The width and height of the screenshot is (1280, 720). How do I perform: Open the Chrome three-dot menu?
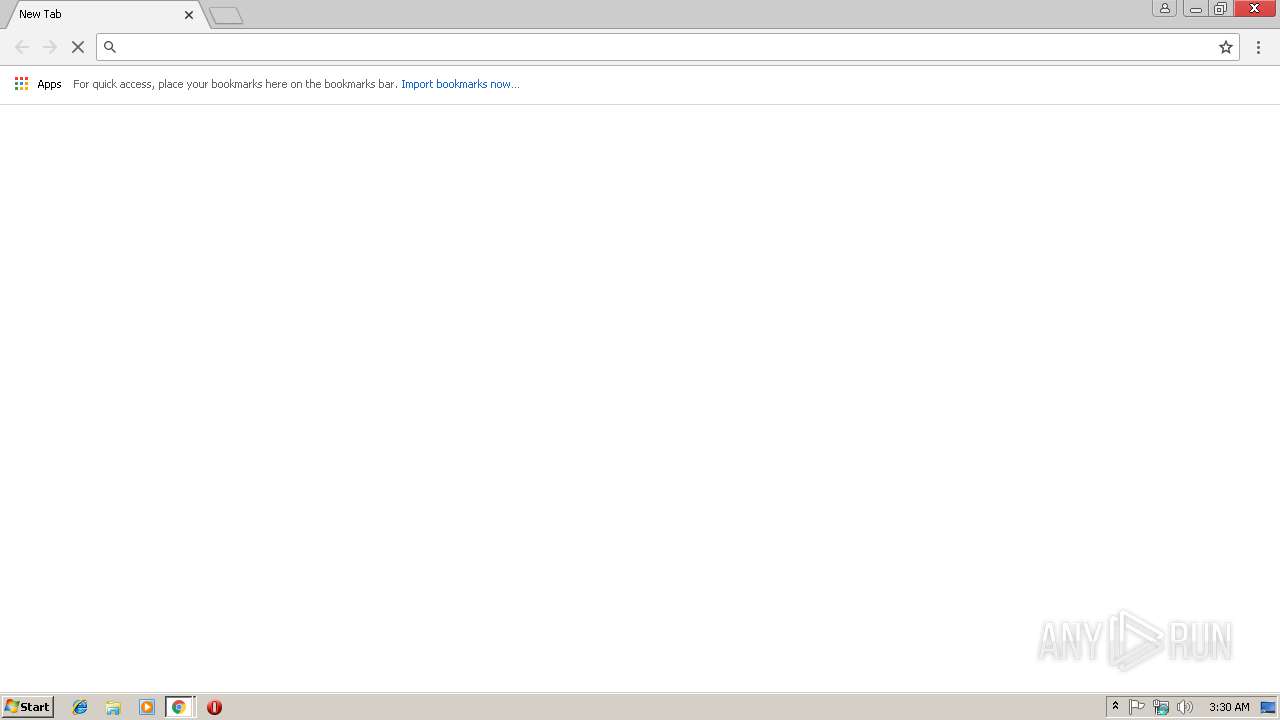point(1258,47)
